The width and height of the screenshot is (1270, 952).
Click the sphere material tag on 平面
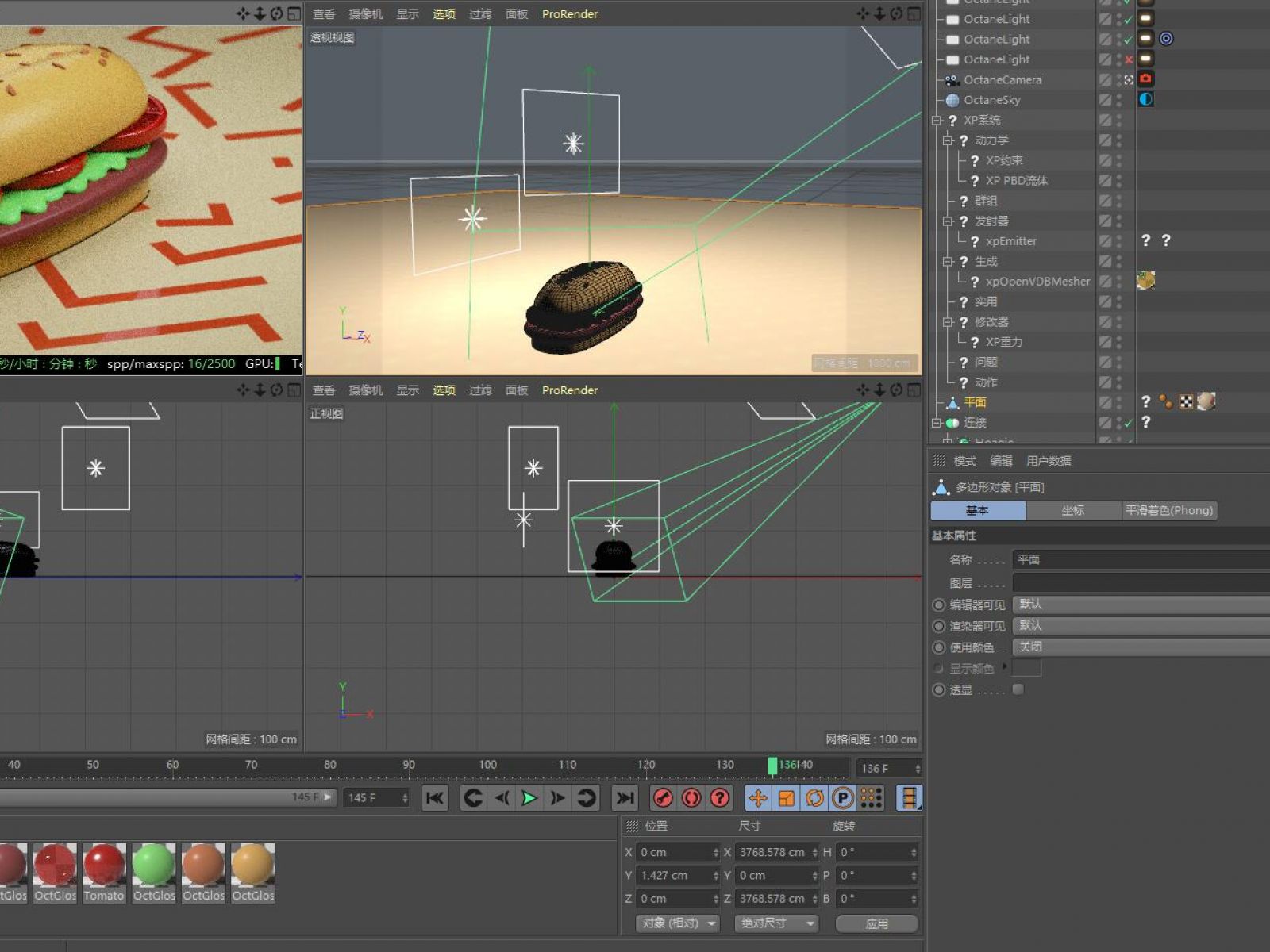click(1206, 401)
